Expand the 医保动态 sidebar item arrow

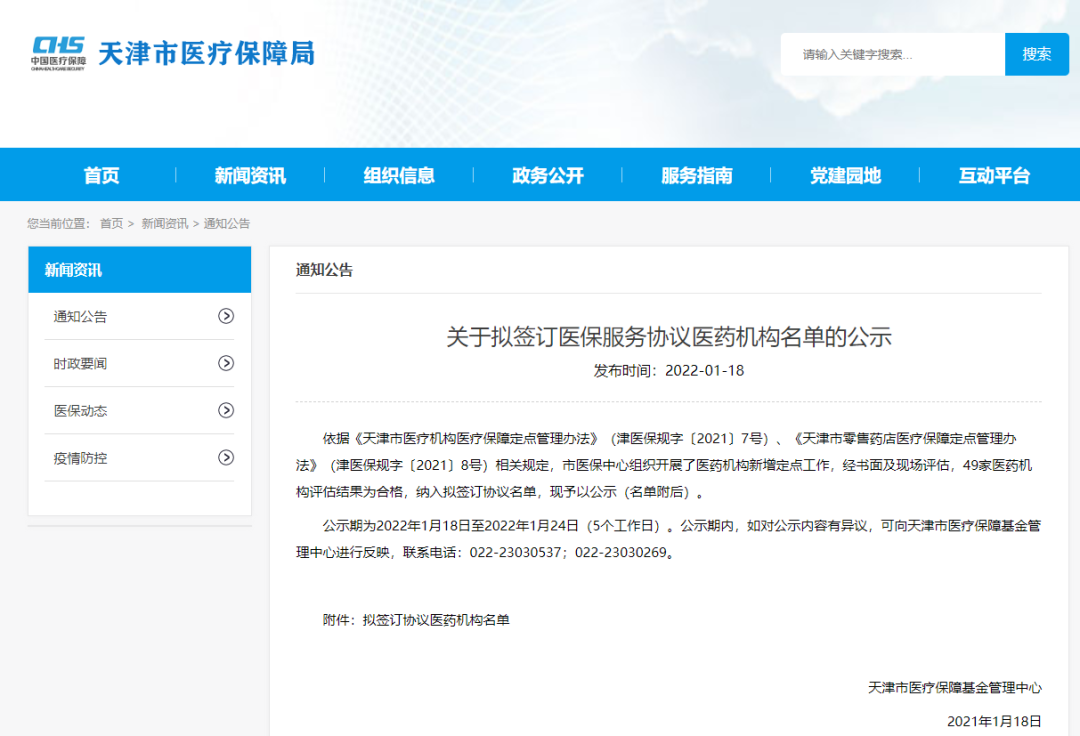[227, 410]
